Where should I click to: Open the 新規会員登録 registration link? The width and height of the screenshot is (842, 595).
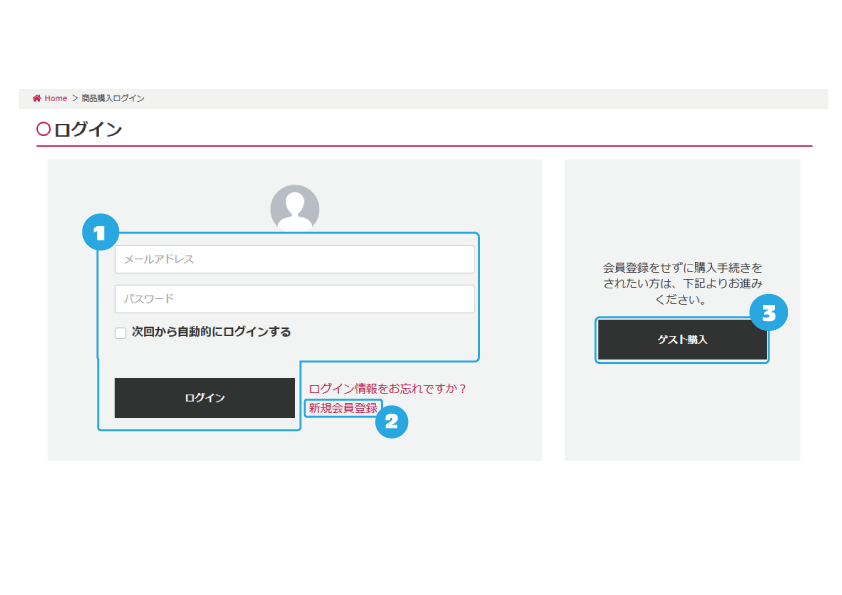[x=343, y=408]
